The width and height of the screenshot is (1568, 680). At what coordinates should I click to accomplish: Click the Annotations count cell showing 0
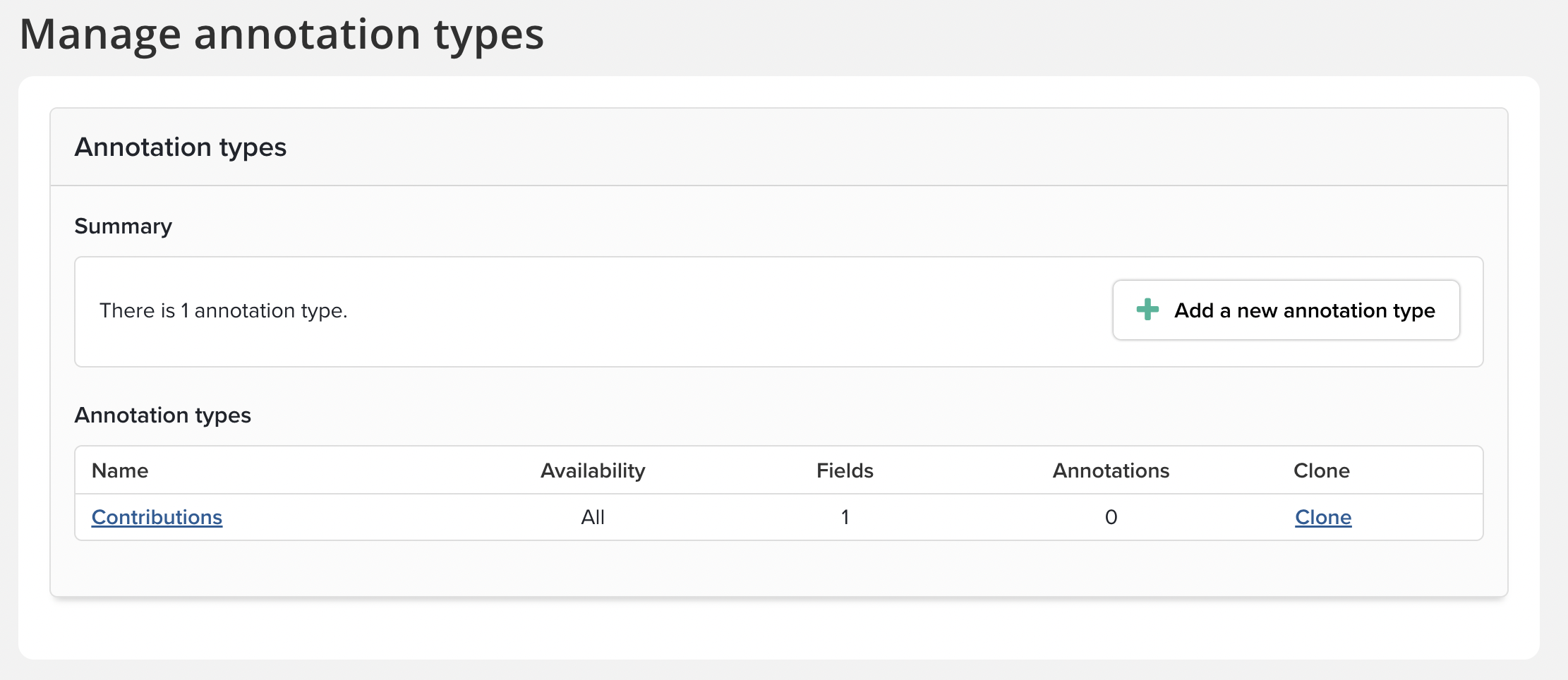(x=1111, y=517)
